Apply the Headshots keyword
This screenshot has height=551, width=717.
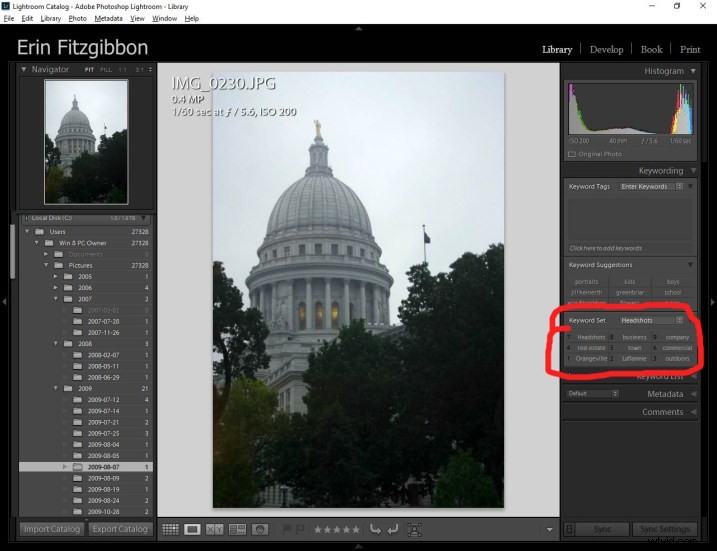591,337
